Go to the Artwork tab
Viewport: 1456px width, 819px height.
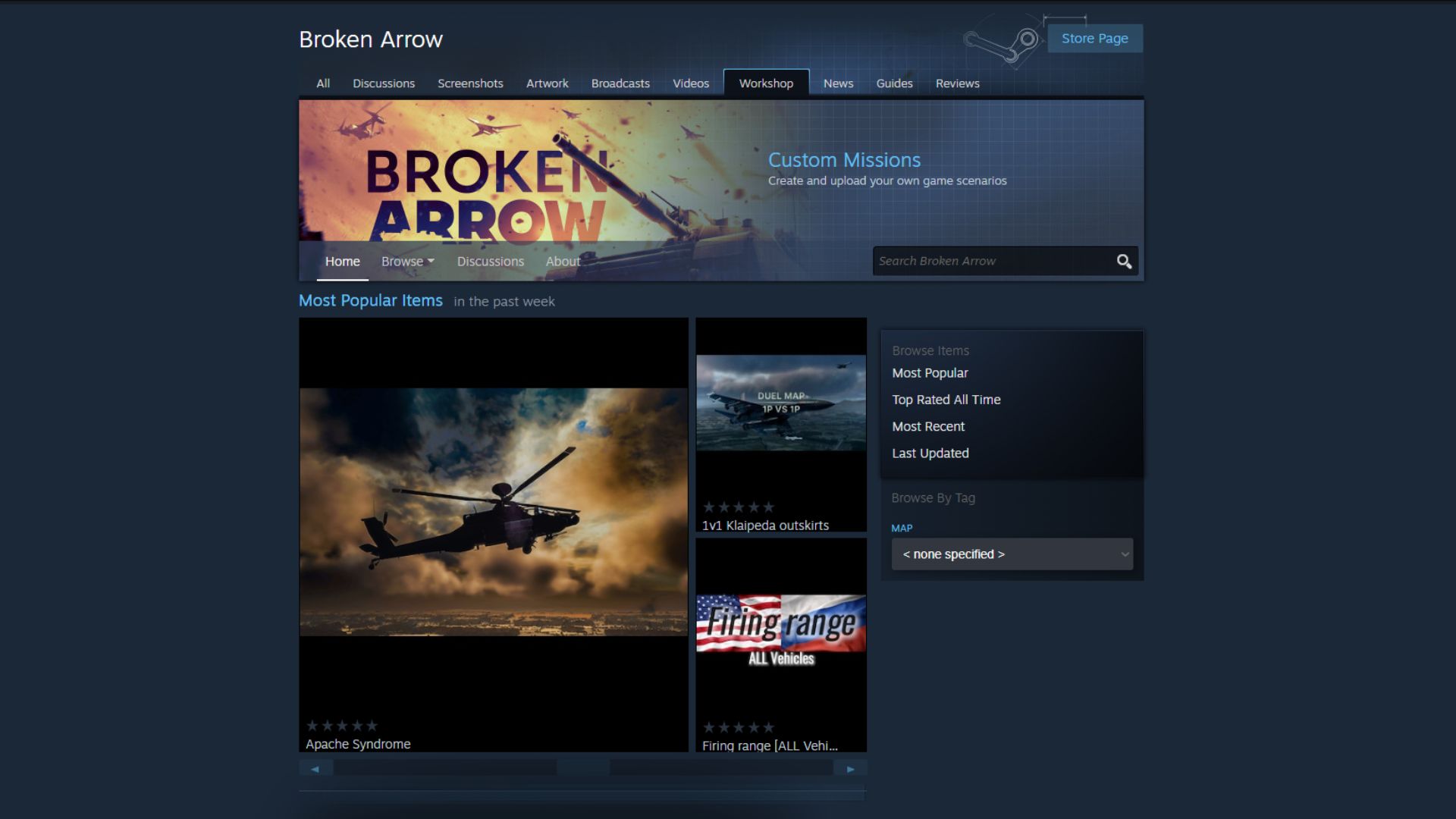547,83
